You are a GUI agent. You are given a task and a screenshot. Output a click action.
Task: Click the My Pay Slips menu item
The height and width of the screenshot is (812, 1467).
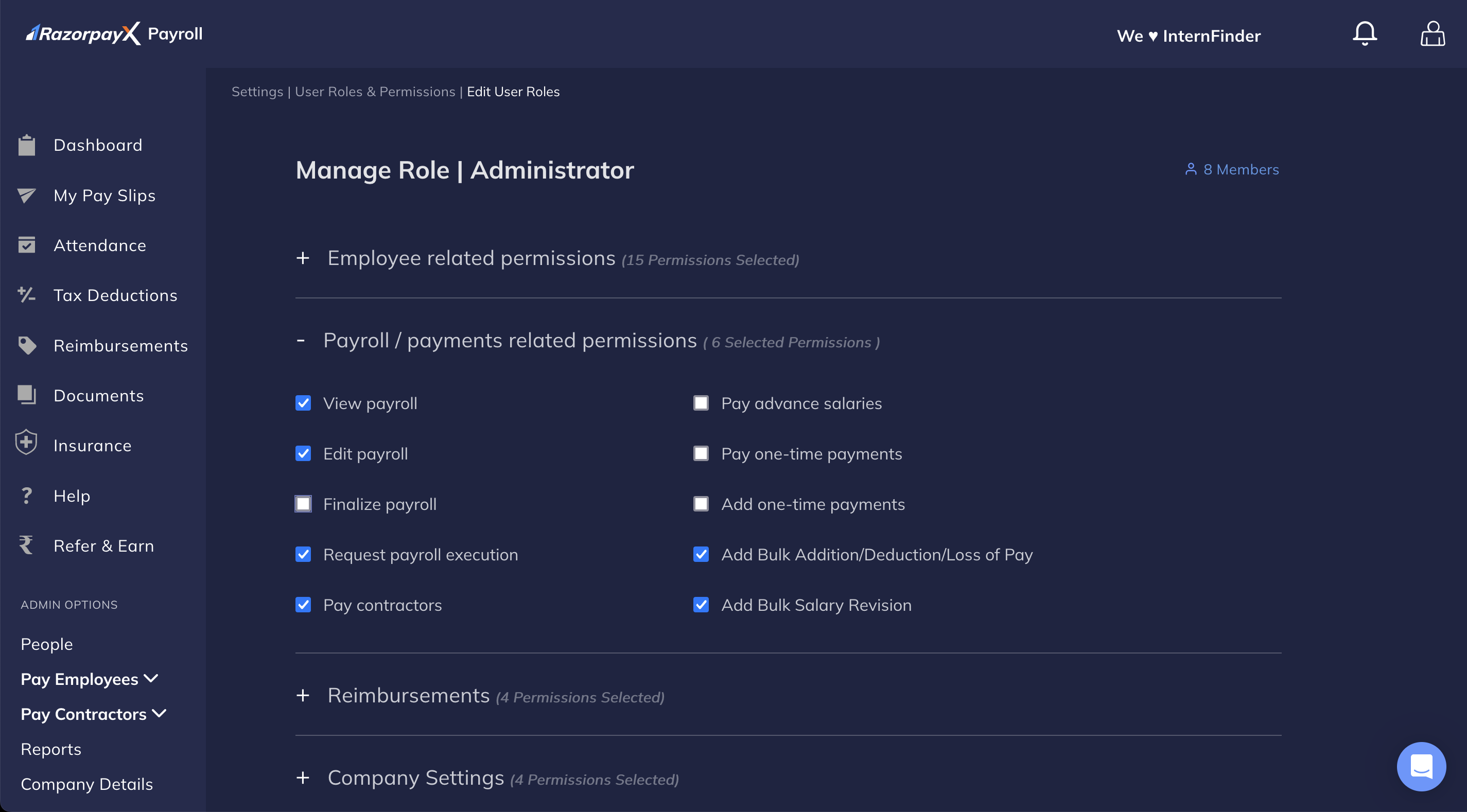104,195
